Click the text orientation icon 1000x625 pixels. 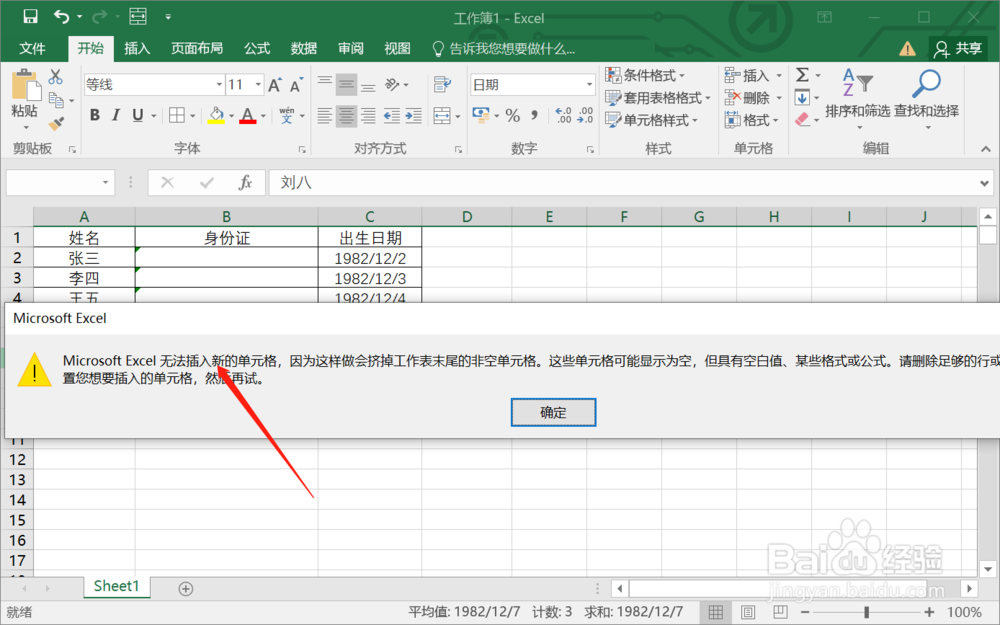pyautogui.click(x=392, y=85)
